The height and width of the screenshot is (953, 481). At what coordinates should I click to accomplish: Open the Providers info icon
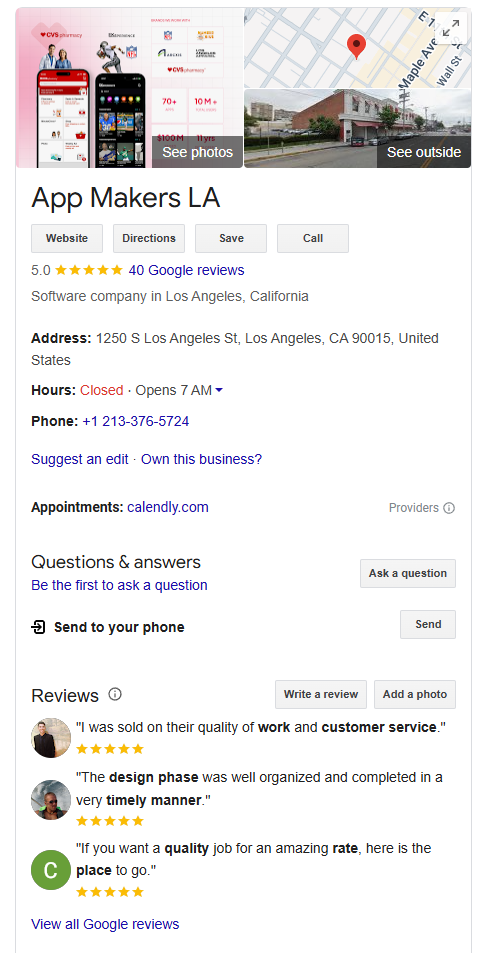pyautogui.click(x=449, y=508)
